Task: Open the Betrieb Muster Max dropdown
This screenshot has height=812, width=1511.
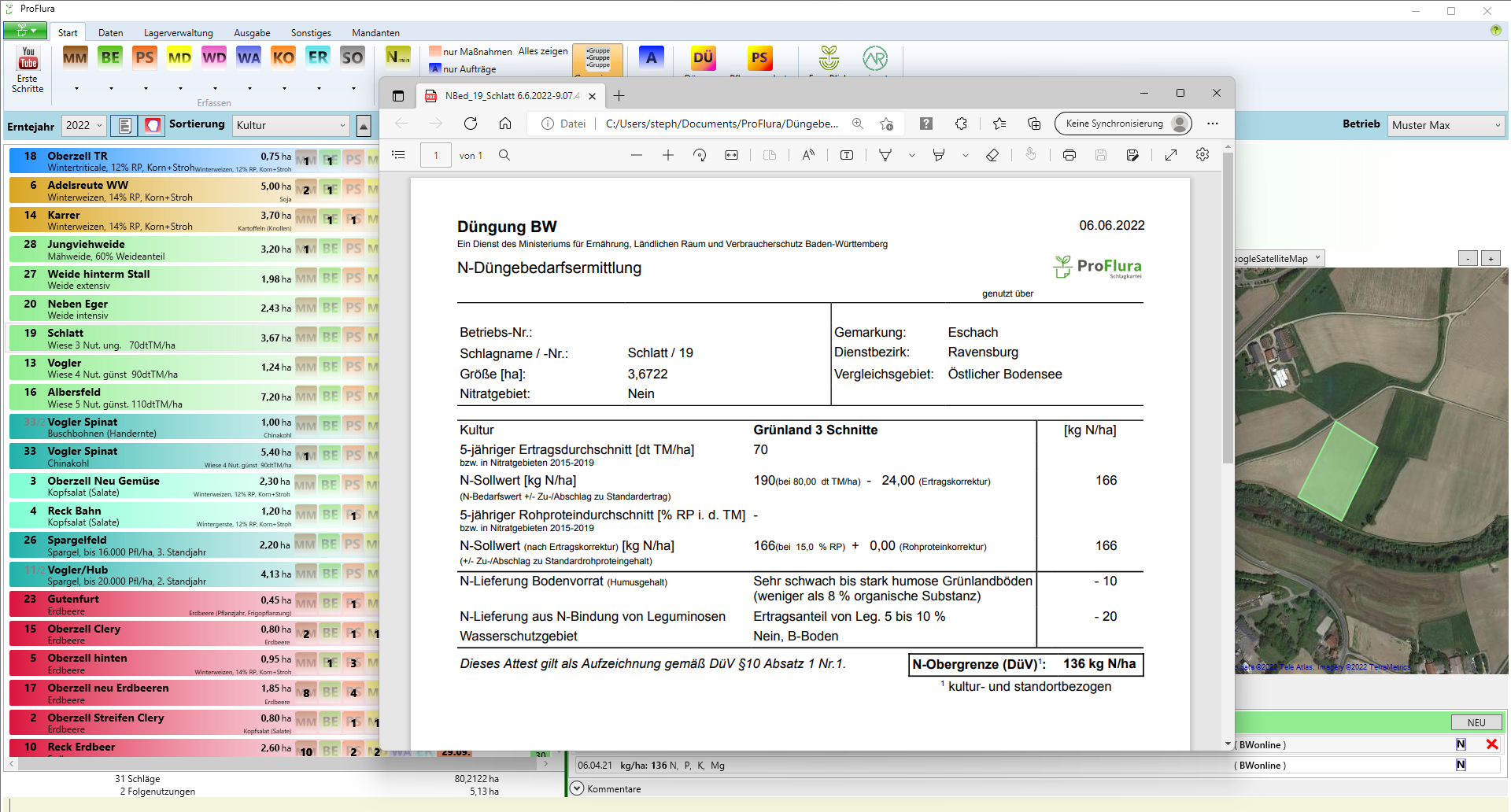Action: point(1446,125)
